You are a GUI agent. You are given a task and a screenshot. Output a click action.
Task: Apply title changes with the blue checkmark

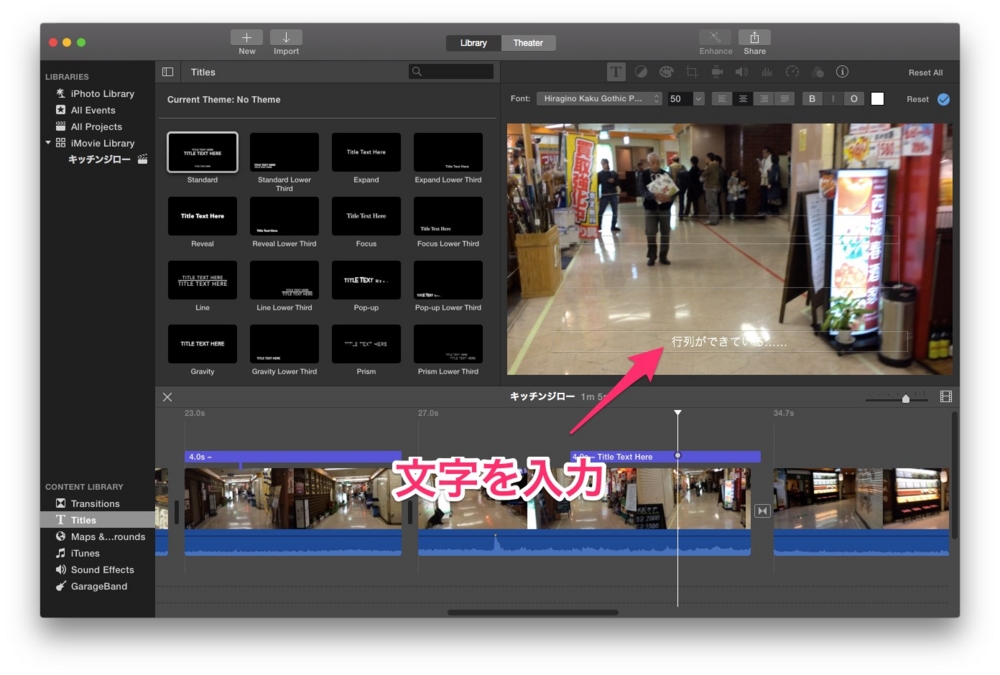[944, 99]
